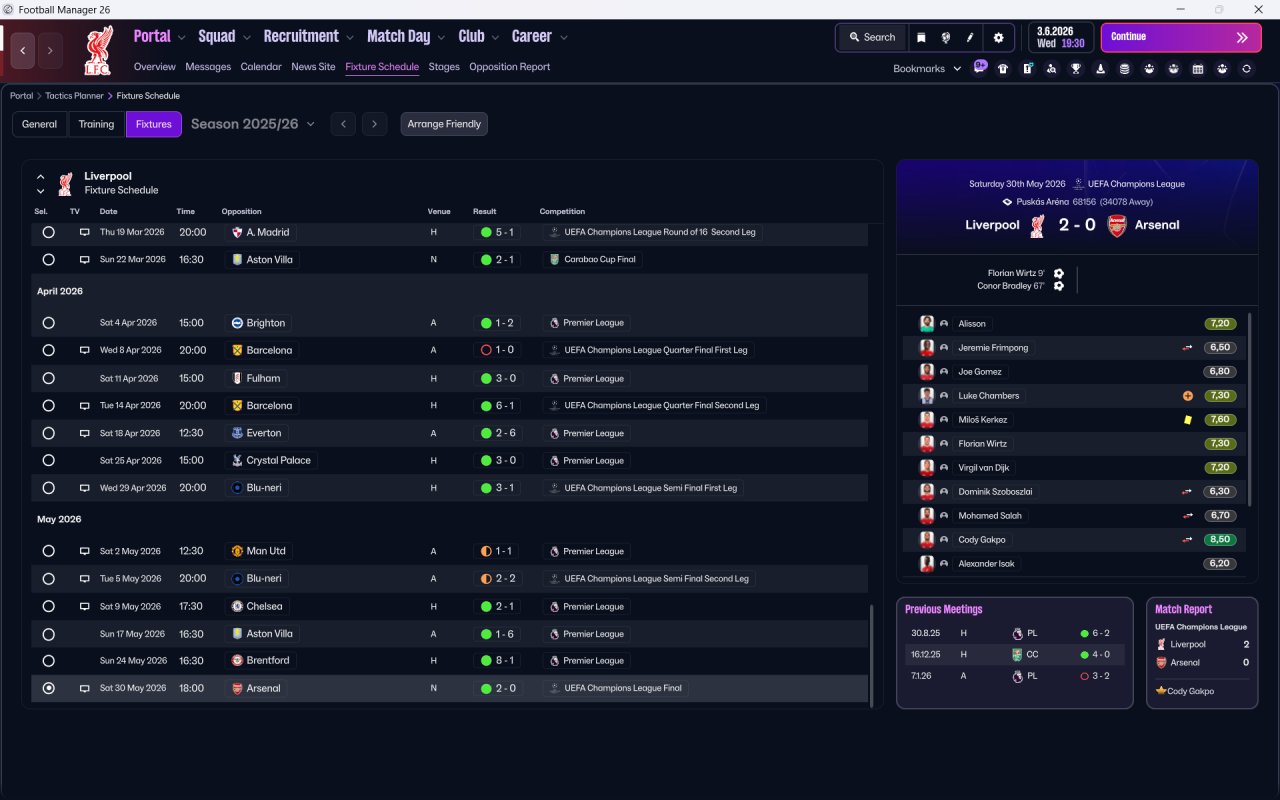1280x800 pixels.
Task: Select the Crystal Palace fixture radio button
Action: [48, 461]
